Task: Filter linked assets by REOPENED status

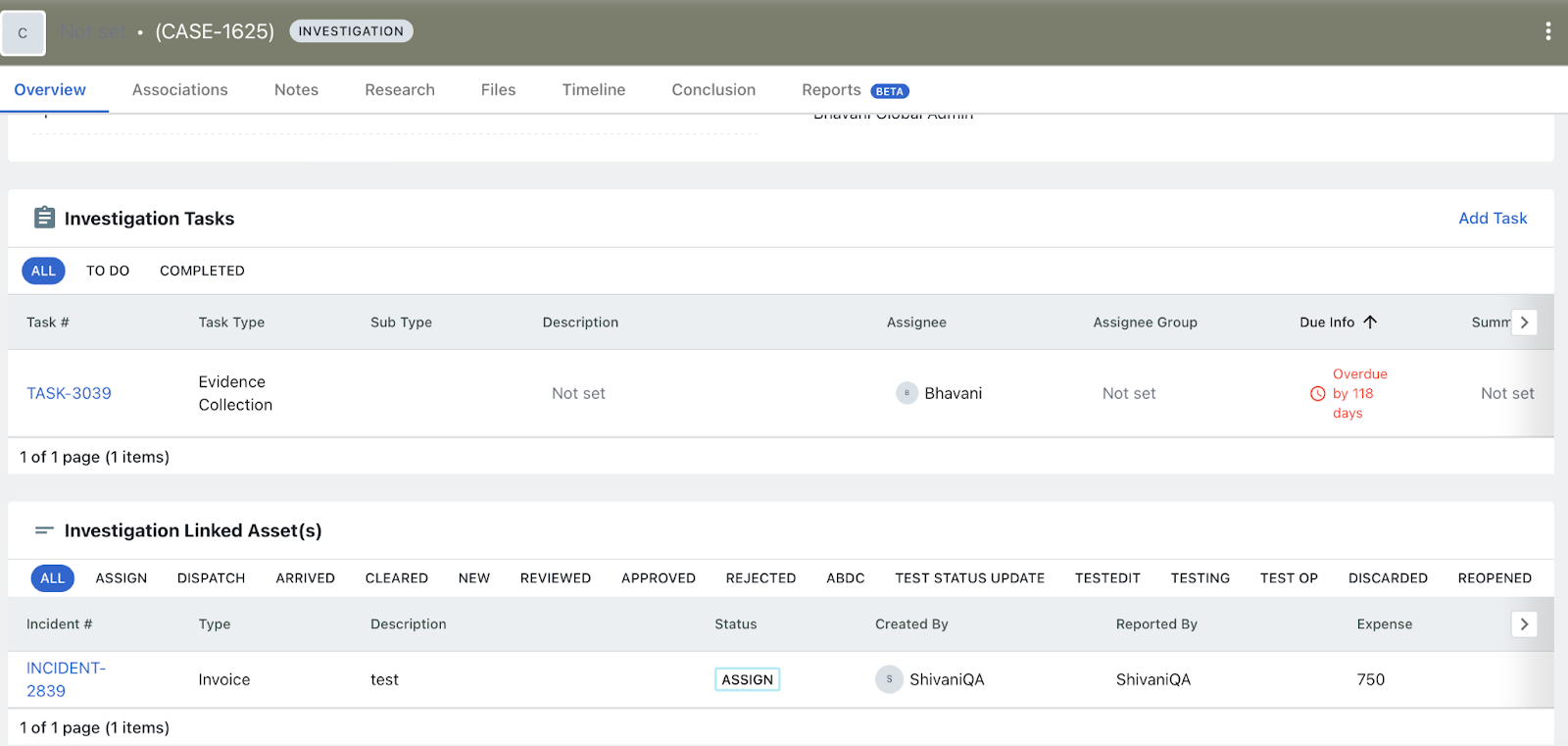Action: 1494,578
